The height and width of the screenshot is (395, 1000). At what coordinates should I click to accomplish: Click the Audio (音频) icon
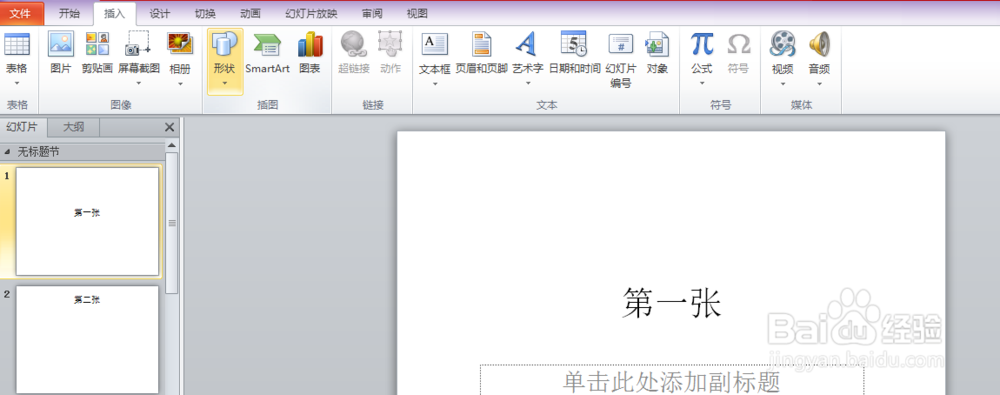(x=820, y=44)
